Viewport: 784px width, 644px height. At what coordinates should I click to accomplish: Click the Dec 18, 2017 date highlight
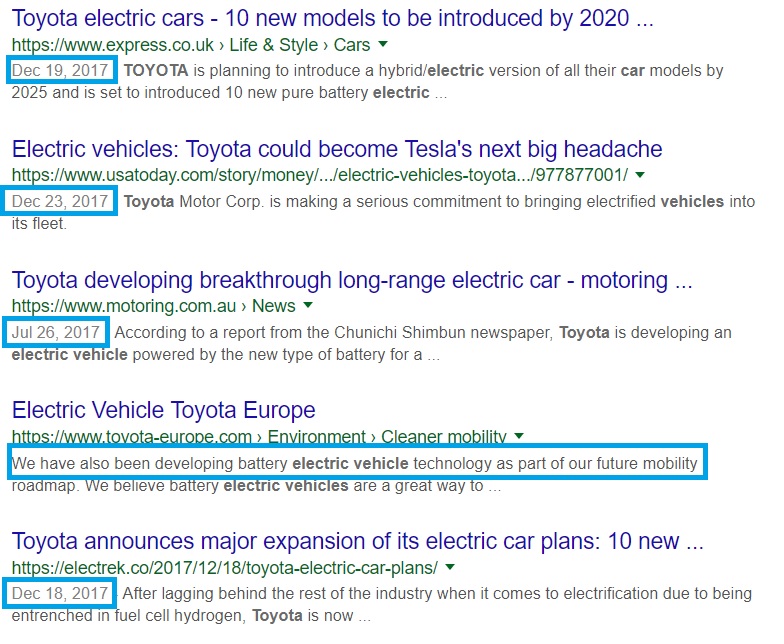(x=60, y=594)
